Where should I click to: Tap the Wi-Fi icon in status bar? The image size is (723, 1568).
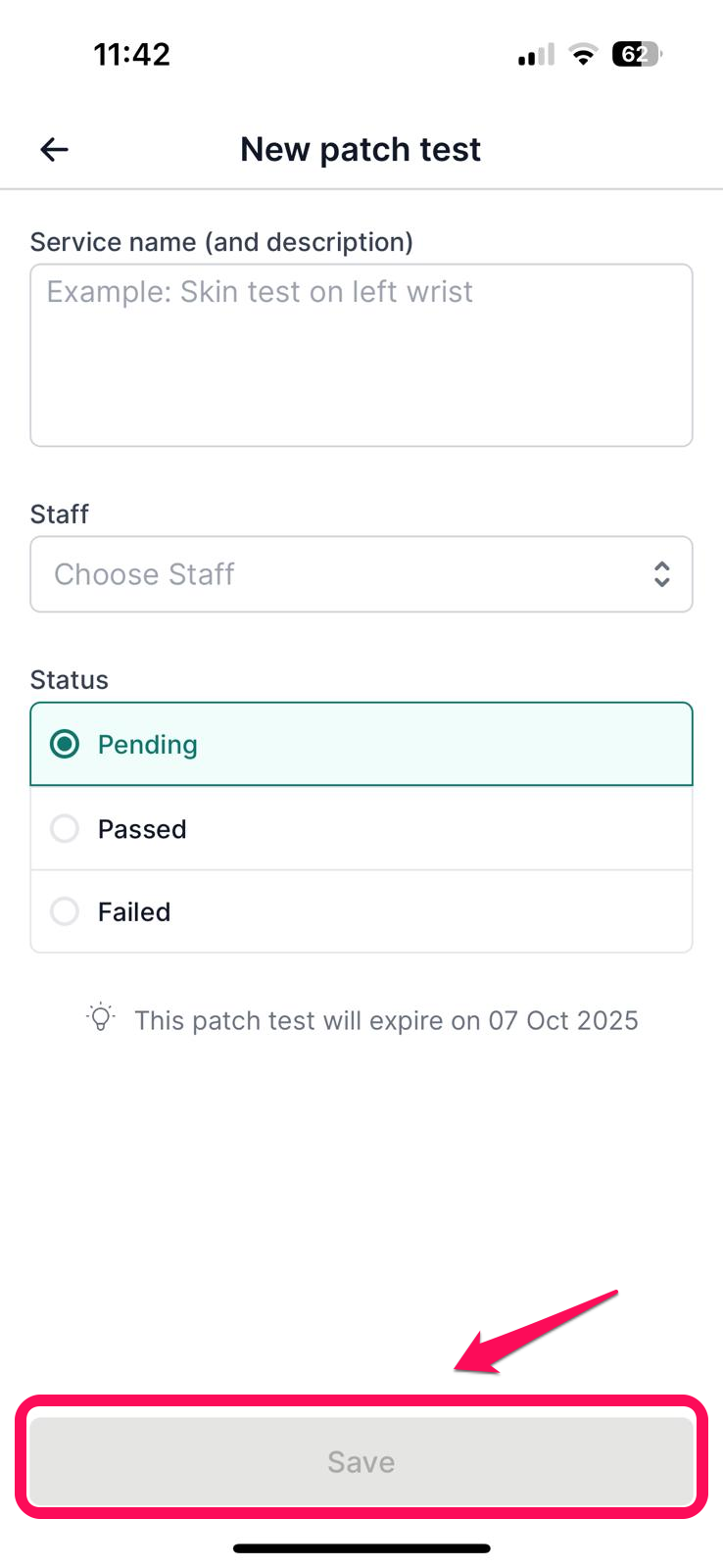[x=584, y=55]
